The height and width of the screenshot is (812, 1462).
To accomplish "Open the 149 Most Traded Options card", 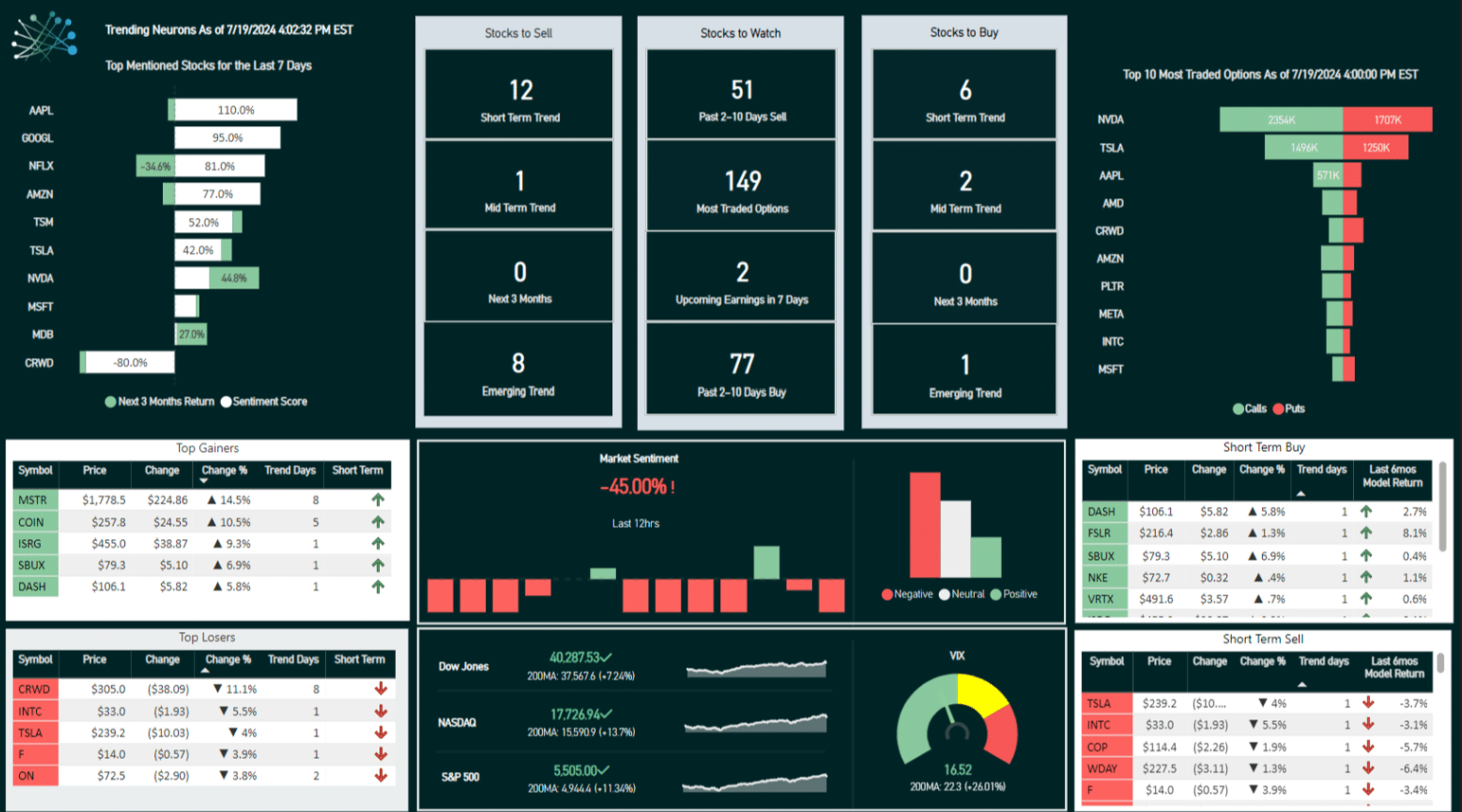I will (742, 186).
